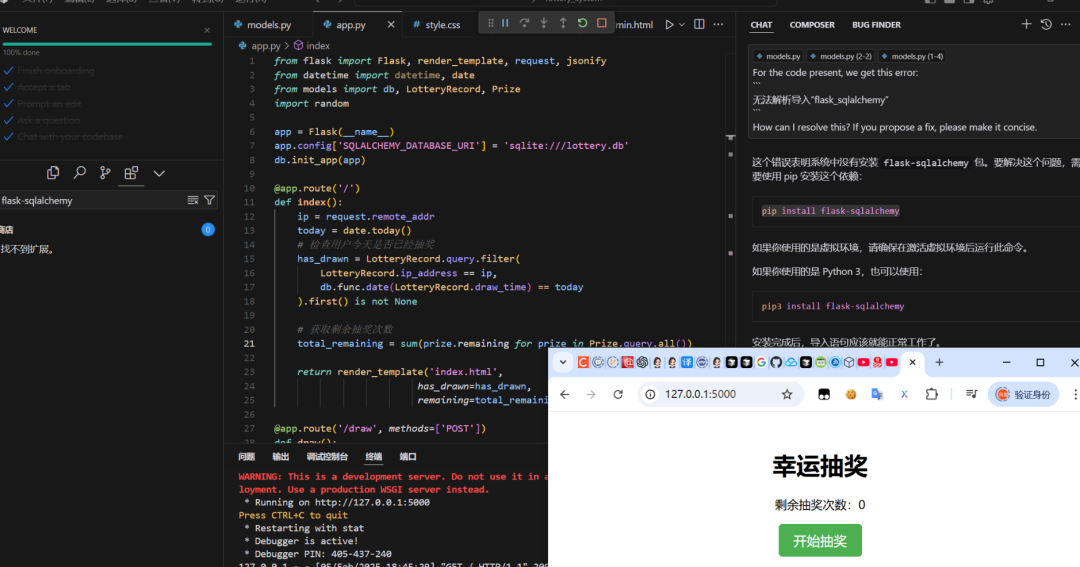The width and height of the screenshot is (1080, 567).
Task: Open the Extensions view icon
Action: pyautogui.click(x=131, y=173)
